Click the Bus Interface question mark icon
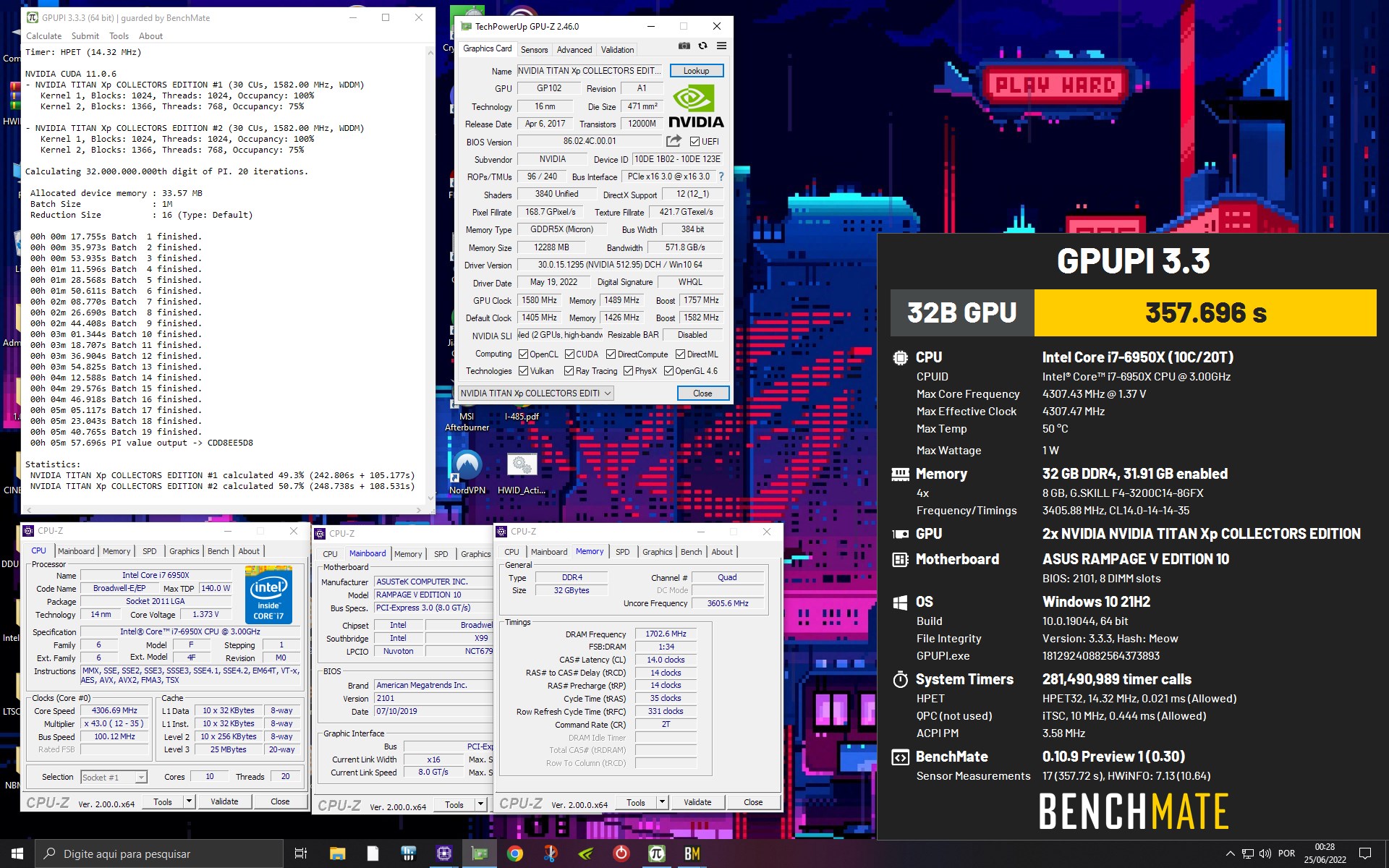The image size is (1389, 868). click(x=721, y=176)
